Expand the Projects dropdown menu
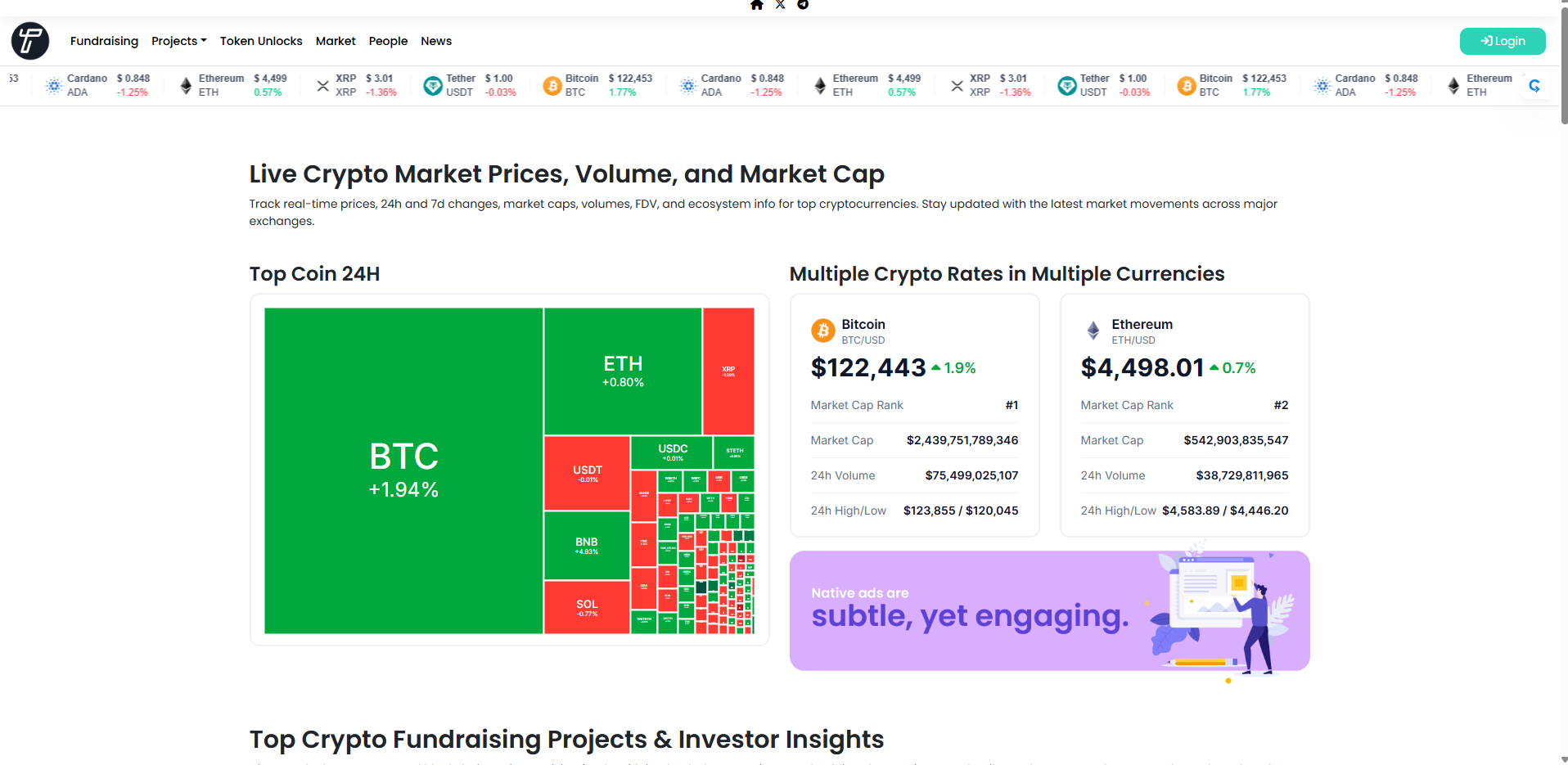1568x765 pixels. [178, 41]
